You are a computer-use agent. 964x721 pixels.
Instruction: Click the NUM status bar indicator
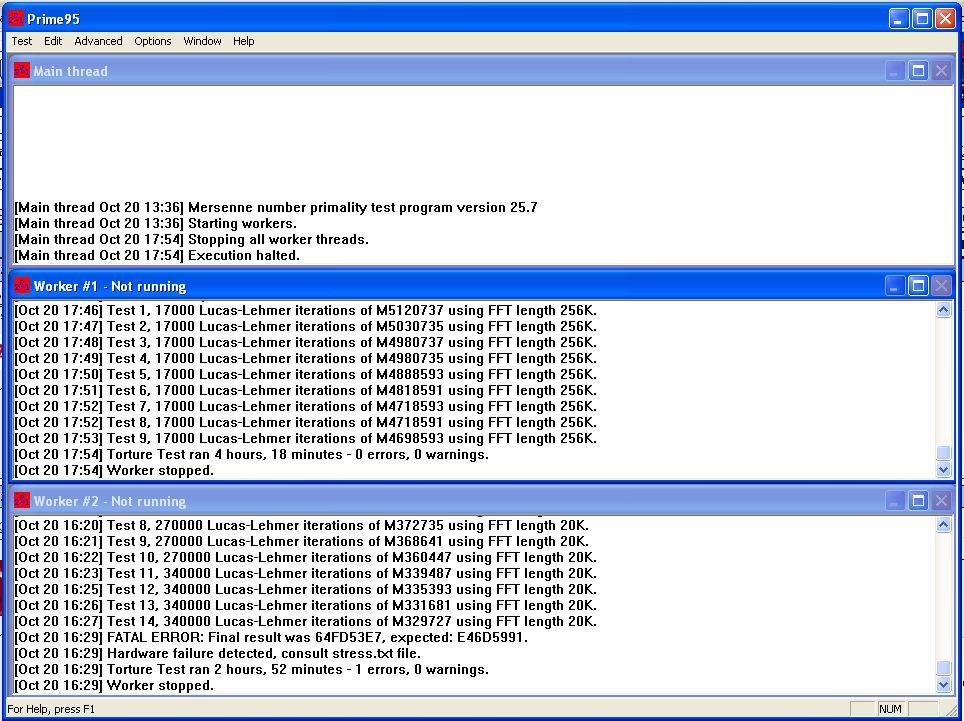click(890, 709)
